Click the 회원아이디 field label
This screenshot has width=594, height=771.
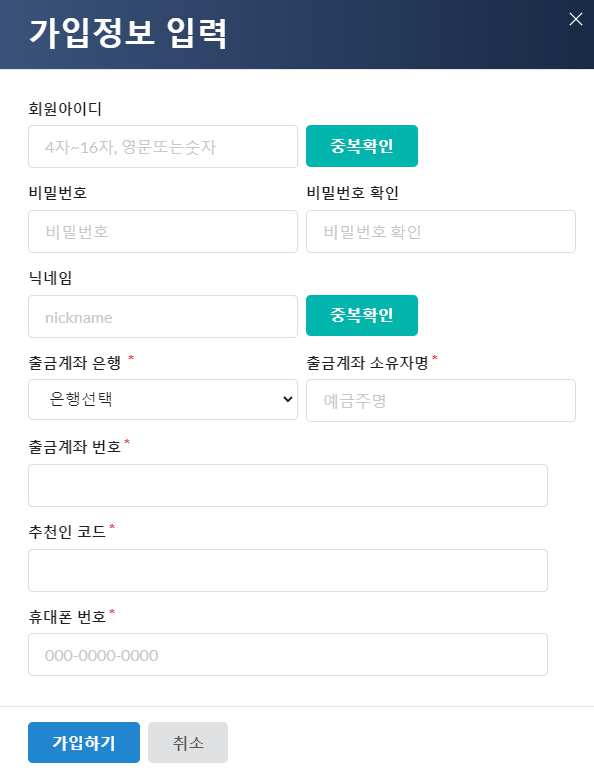pyautogui.click(x=65, y=109)
